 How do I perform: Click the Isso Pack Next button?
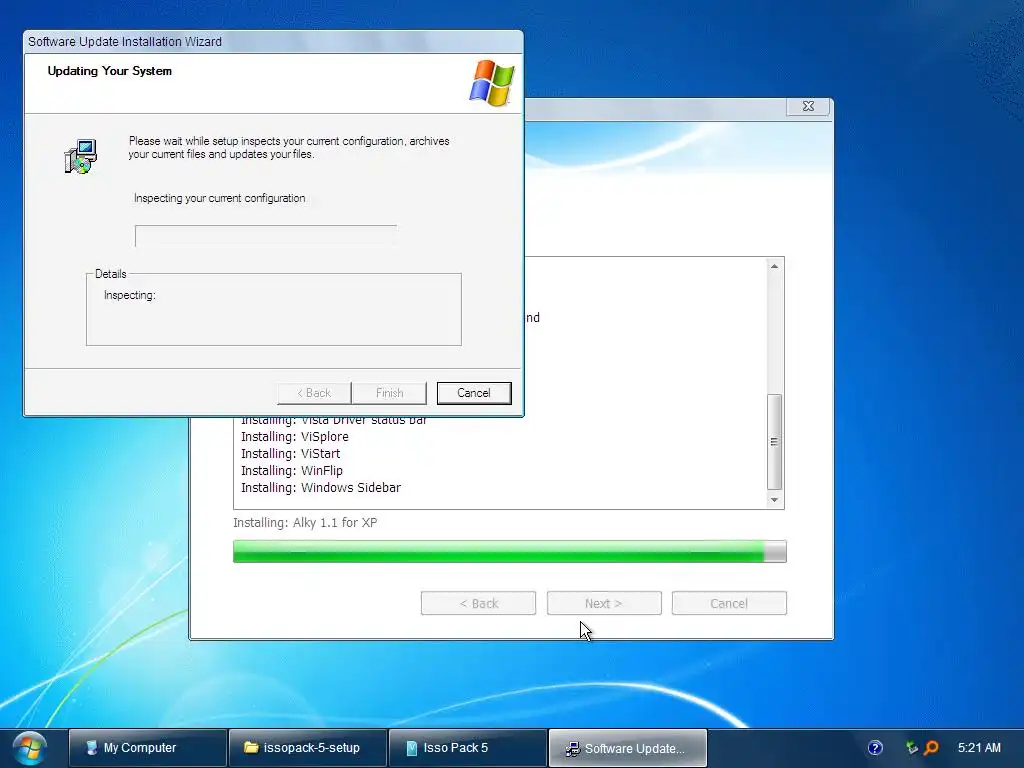[604, 603]
